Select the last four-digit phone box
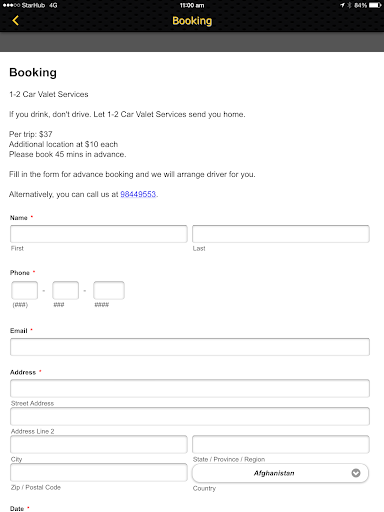The height and width of the screenshot is (512, 384). [109, 290]
